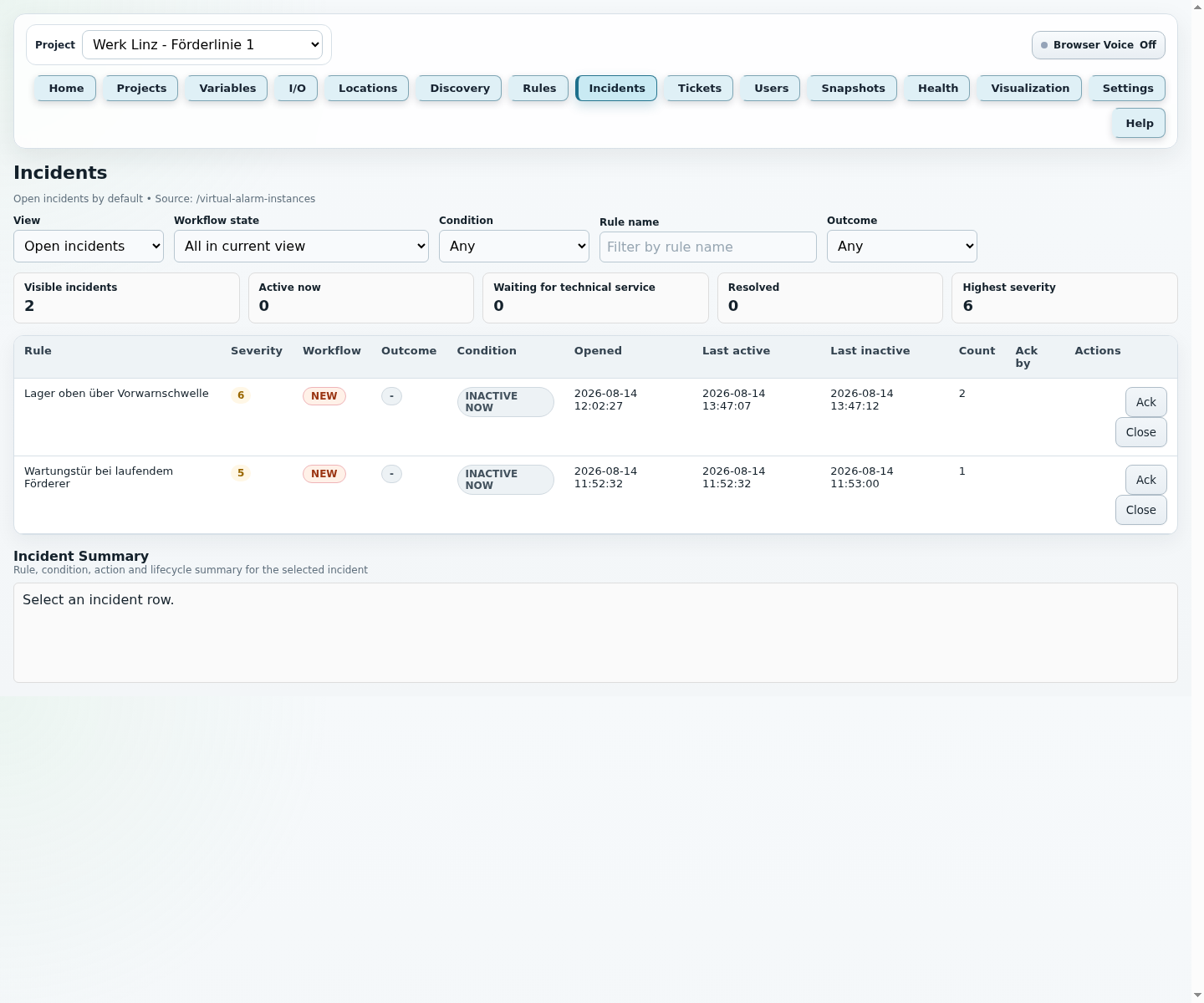1204x1003 pixels.
Task: Close the Wartungstür bei laufendem Förderer incident
Action: pyautogui.click(x=1140, y=510)
